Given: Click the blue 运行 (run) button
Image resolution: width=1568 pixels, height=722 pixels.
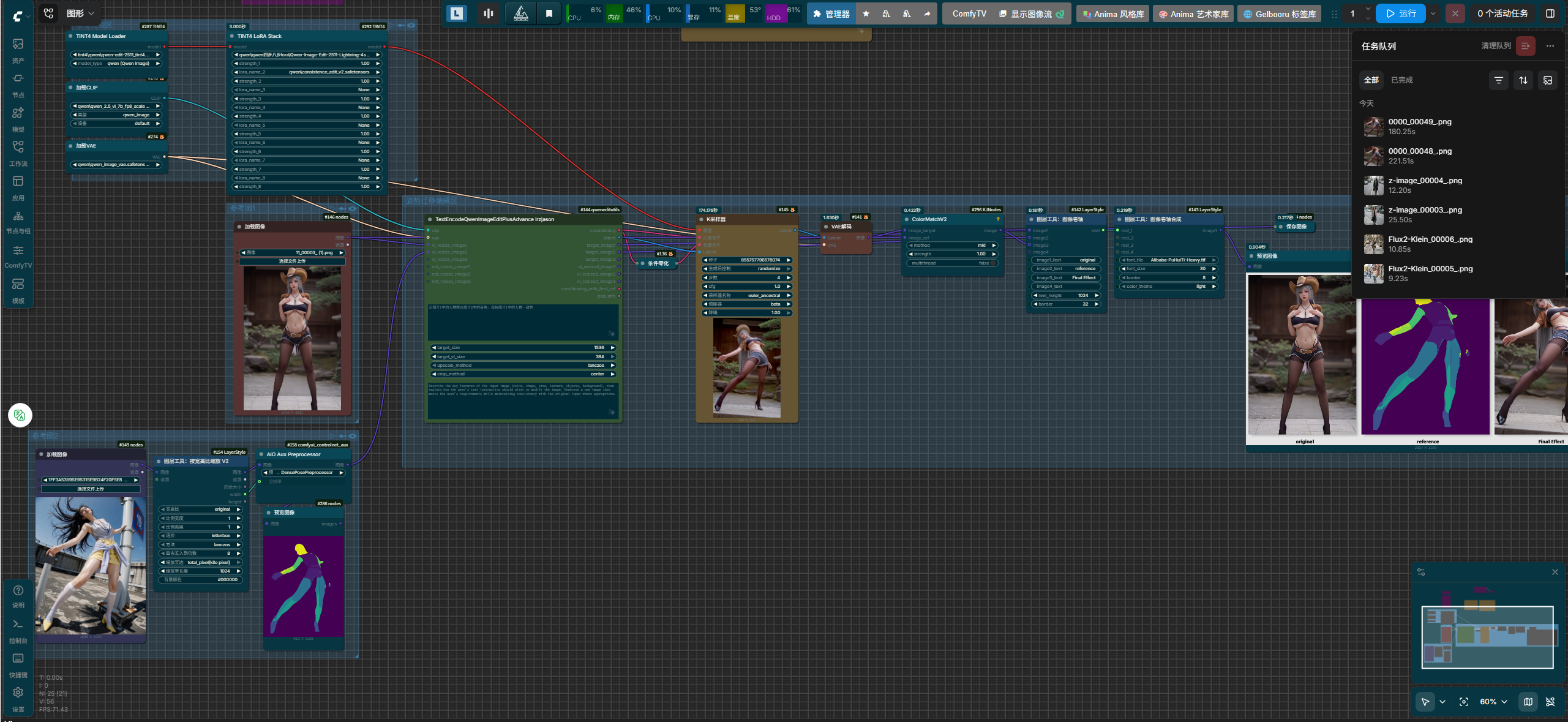Looking at the screenshot, I should click(1401, 13).
